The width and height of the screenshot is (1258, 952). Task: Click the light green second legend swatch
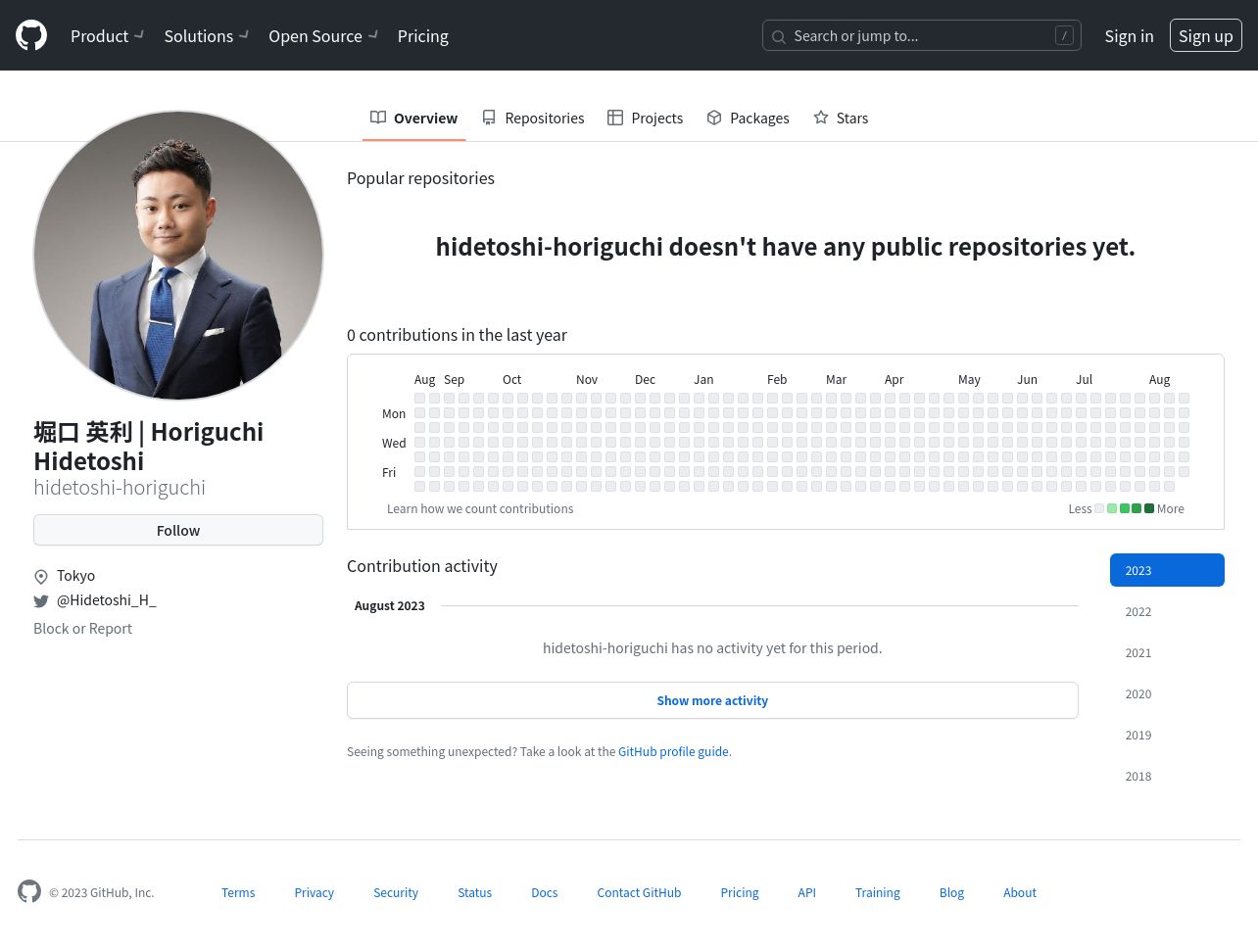1112,508
